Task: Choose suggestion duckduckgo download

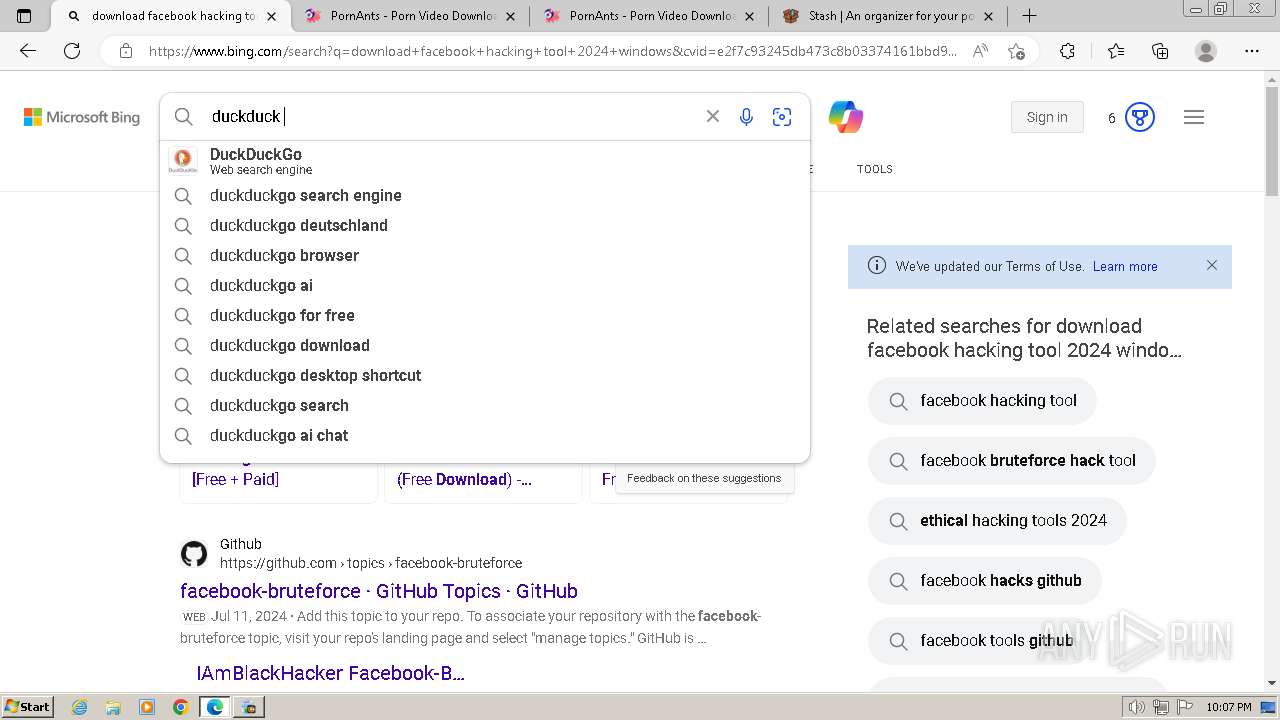Action: (485, 346)
